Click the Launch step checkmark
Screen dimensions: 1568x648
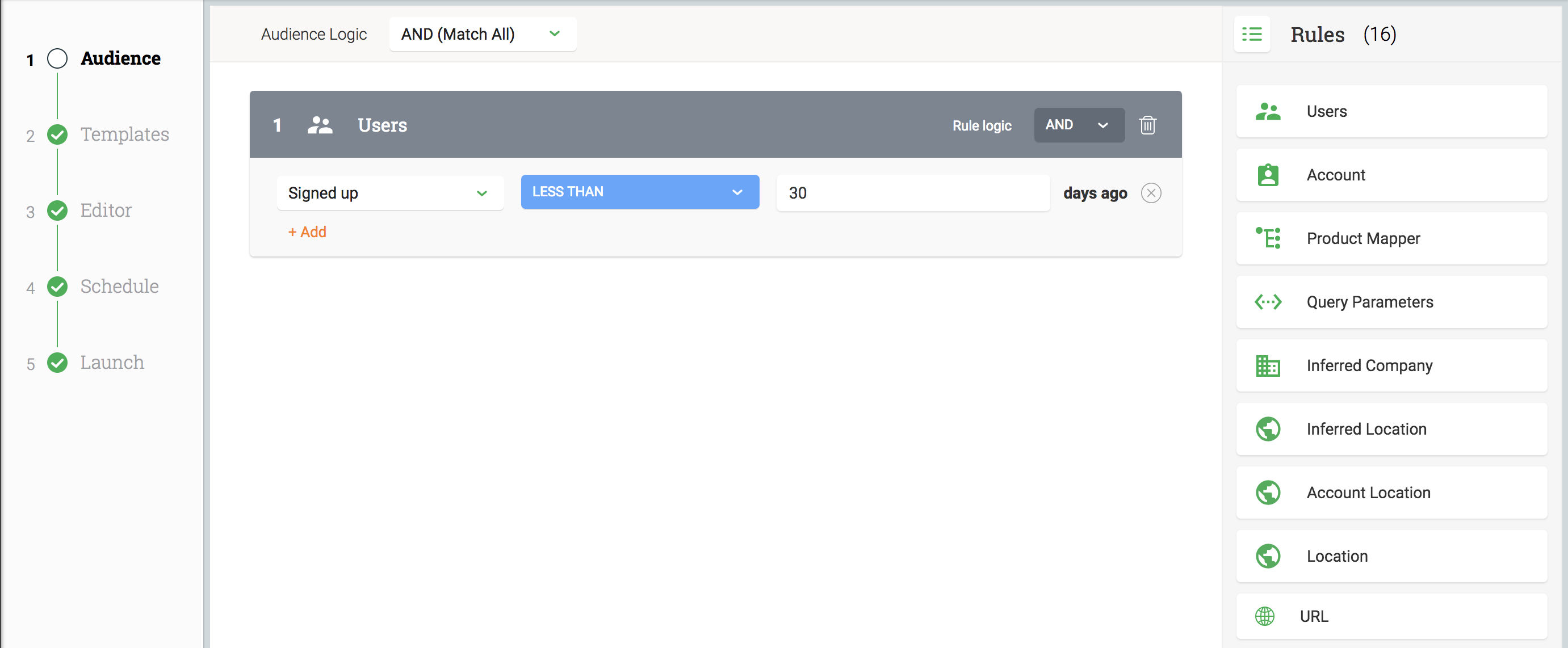(x=57, y=362)
